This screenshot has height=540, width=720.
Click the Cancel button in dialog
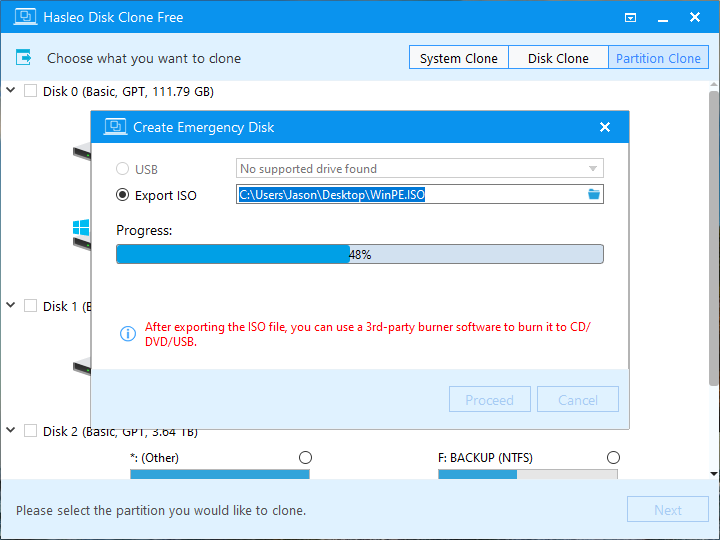point(578,399)
